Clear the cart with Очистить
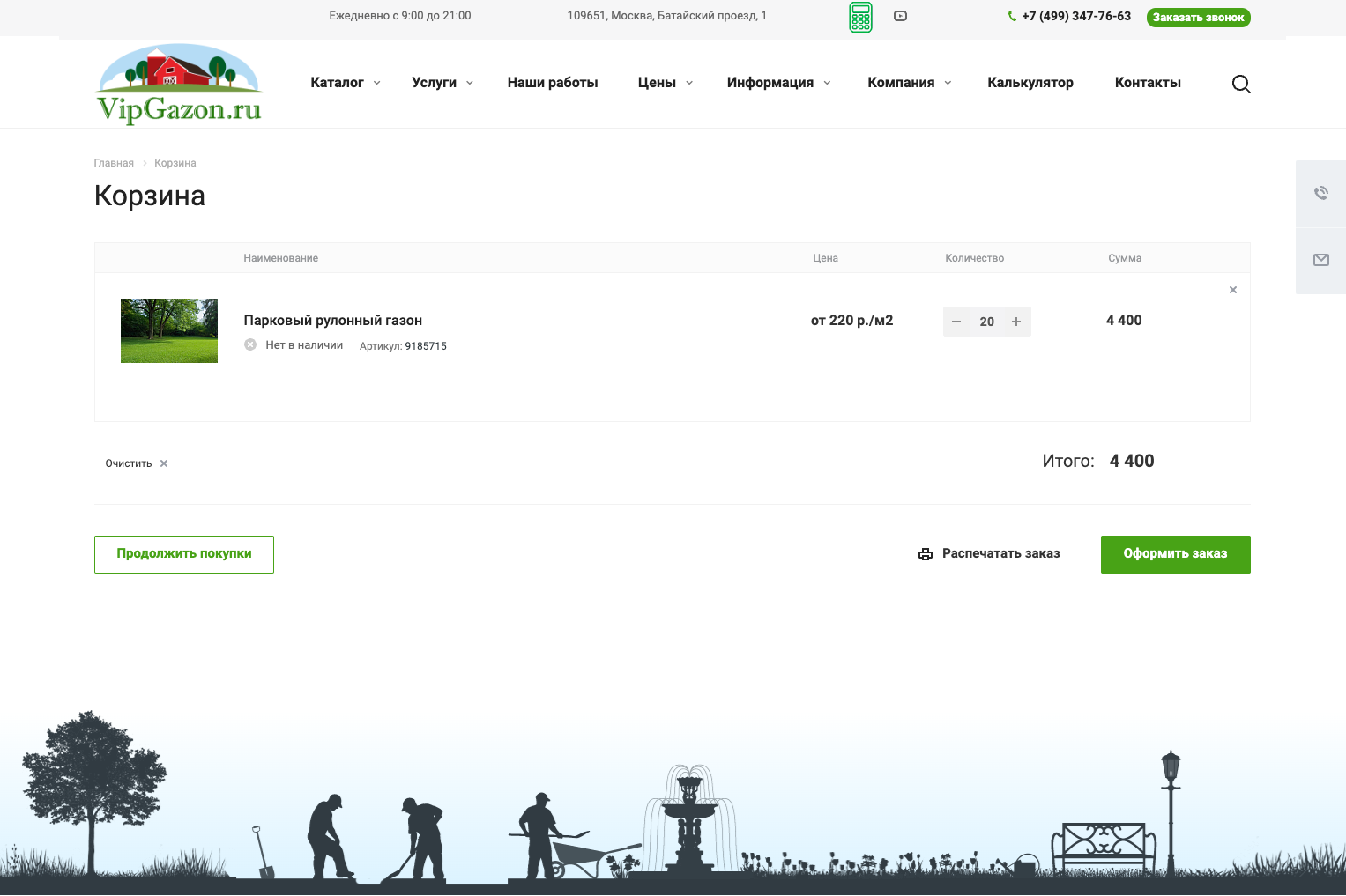The width and height of the screenshot is (1346, 896). pyautogui.click(x=136, y=463)
